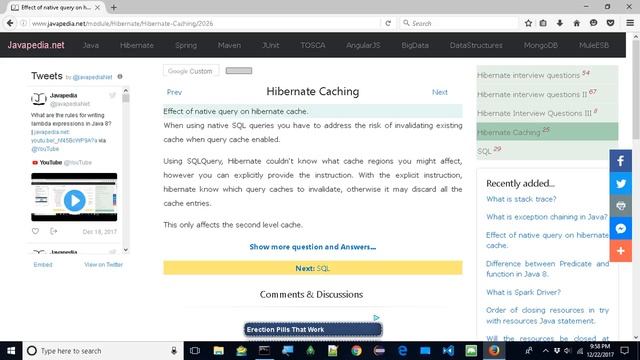Open the Firefox hamburger menu
Image resolution: width=640 pixels, height=360 pixels.
[x=630, y=23]
